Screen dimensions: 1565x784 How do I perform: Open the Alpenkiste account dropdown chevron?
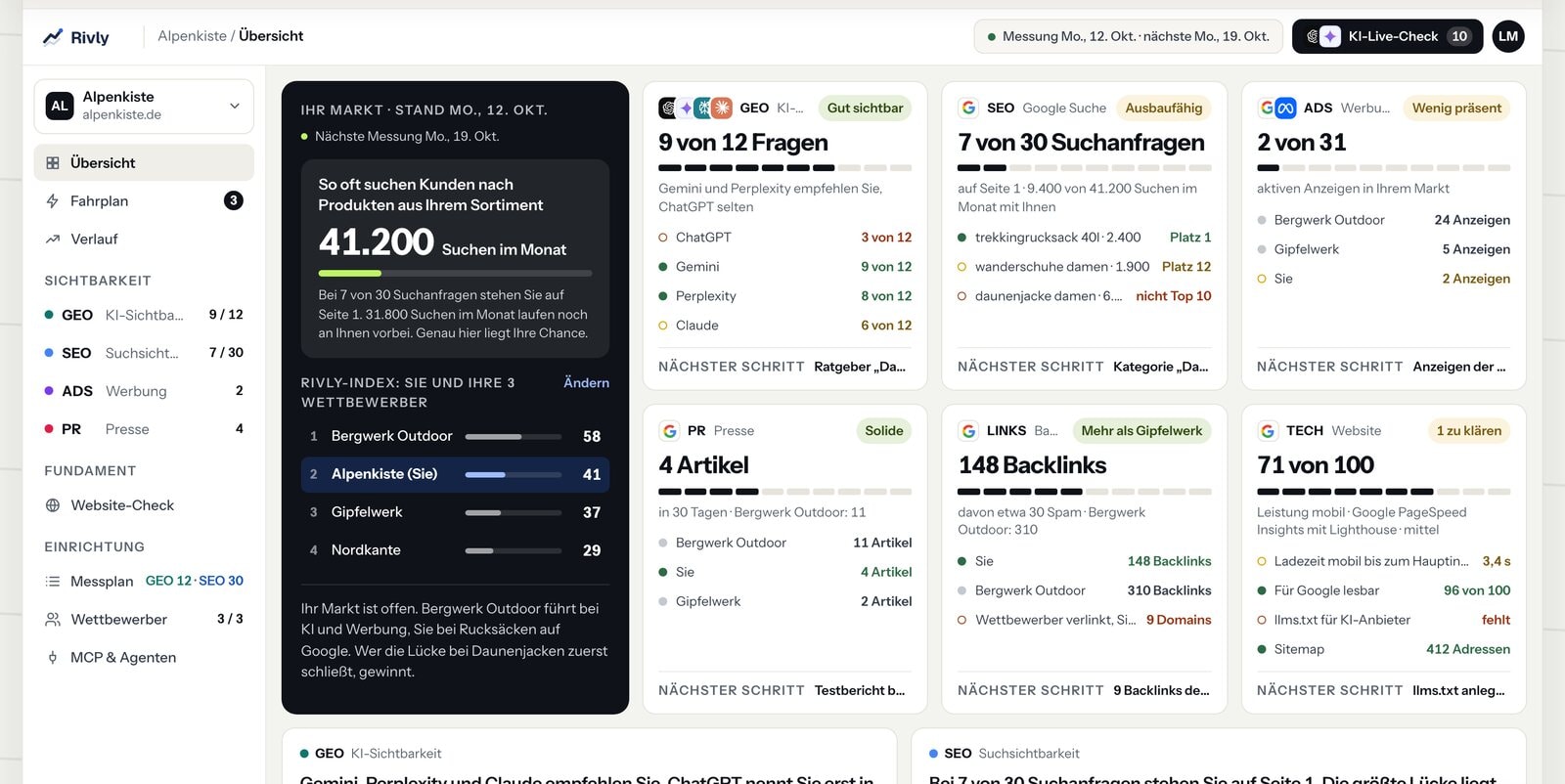click(x=235, y=106)
